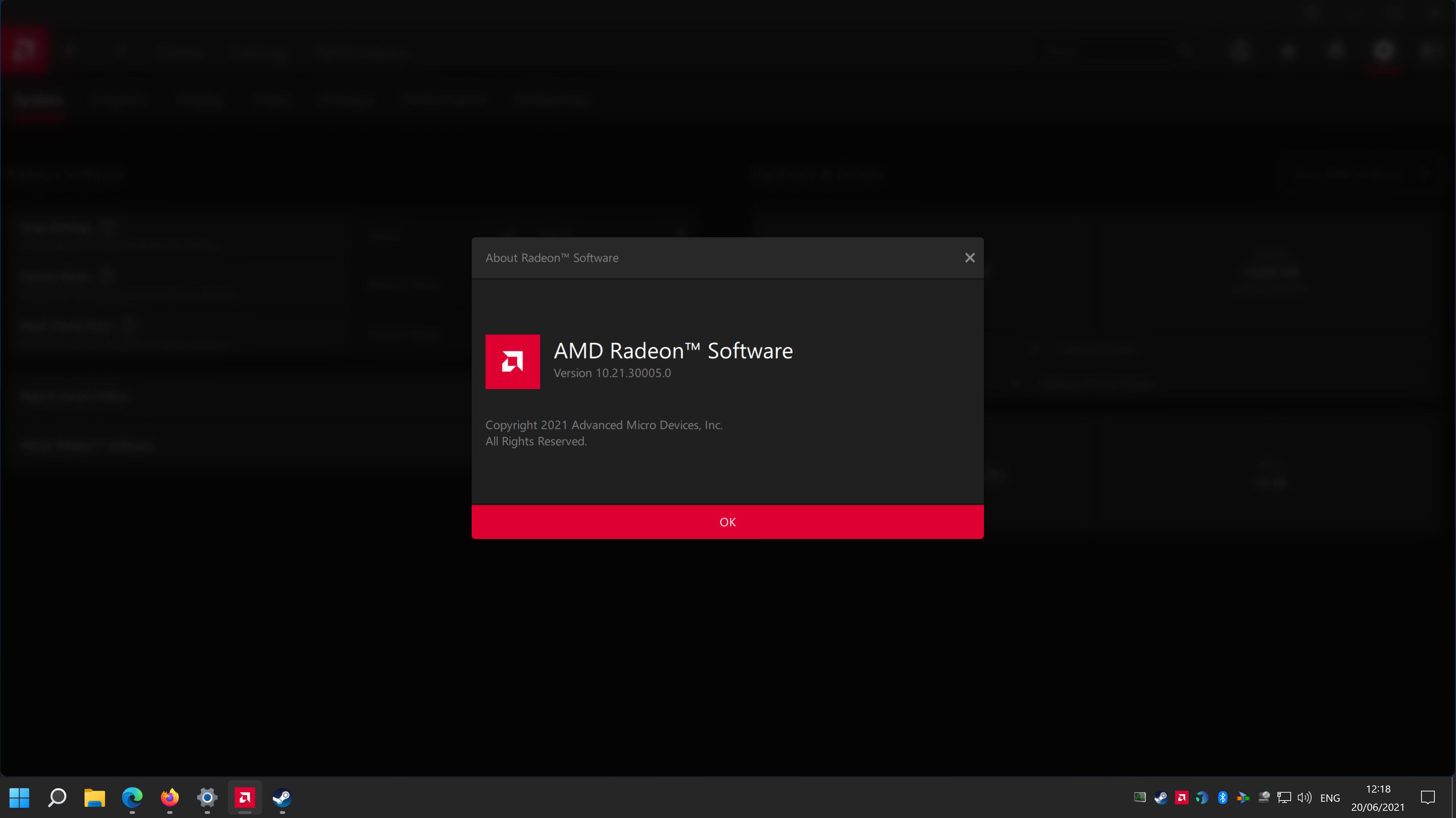Open volume speaker control in tray
Image resolution: width=1456 pixels, height=818 pixels.
click(1304, 797)
